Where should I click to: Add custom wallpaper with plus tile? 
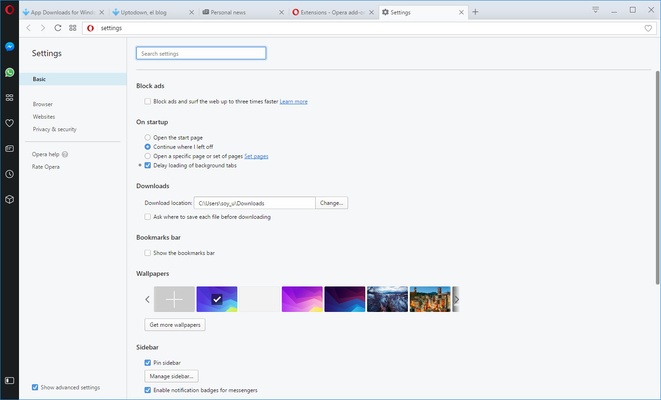click(174, 299)
